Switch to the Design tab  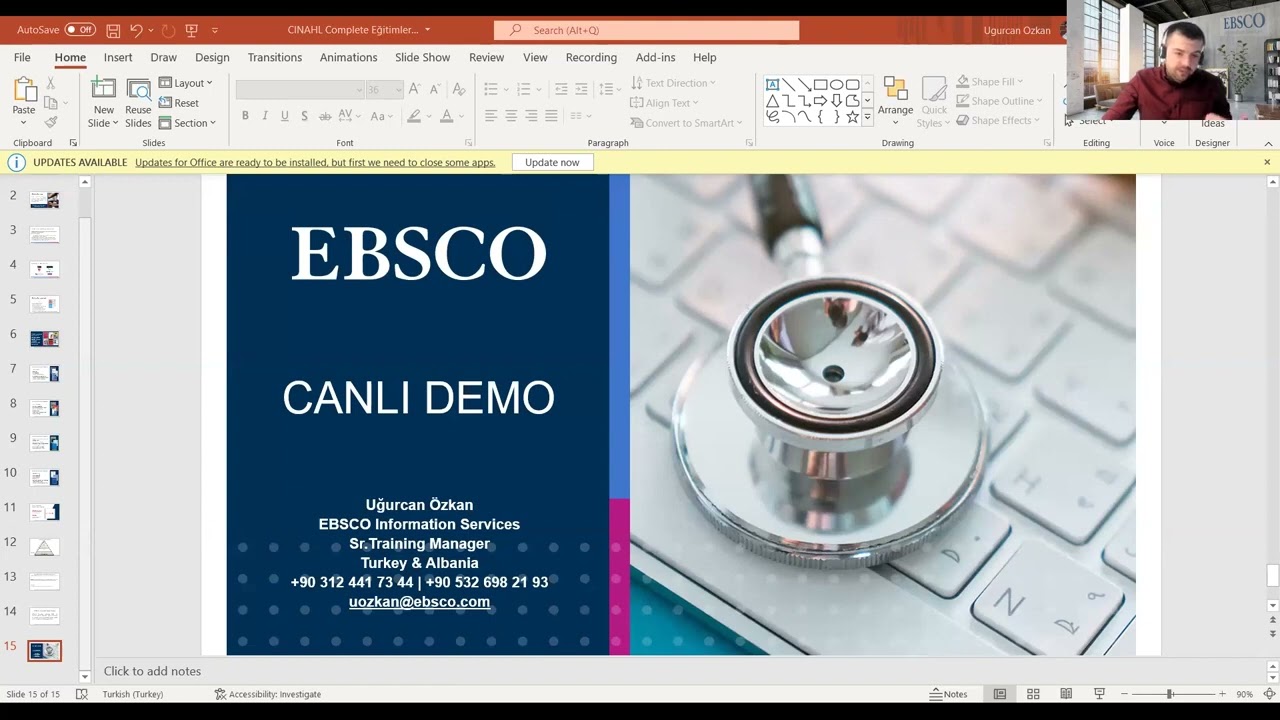212,57
